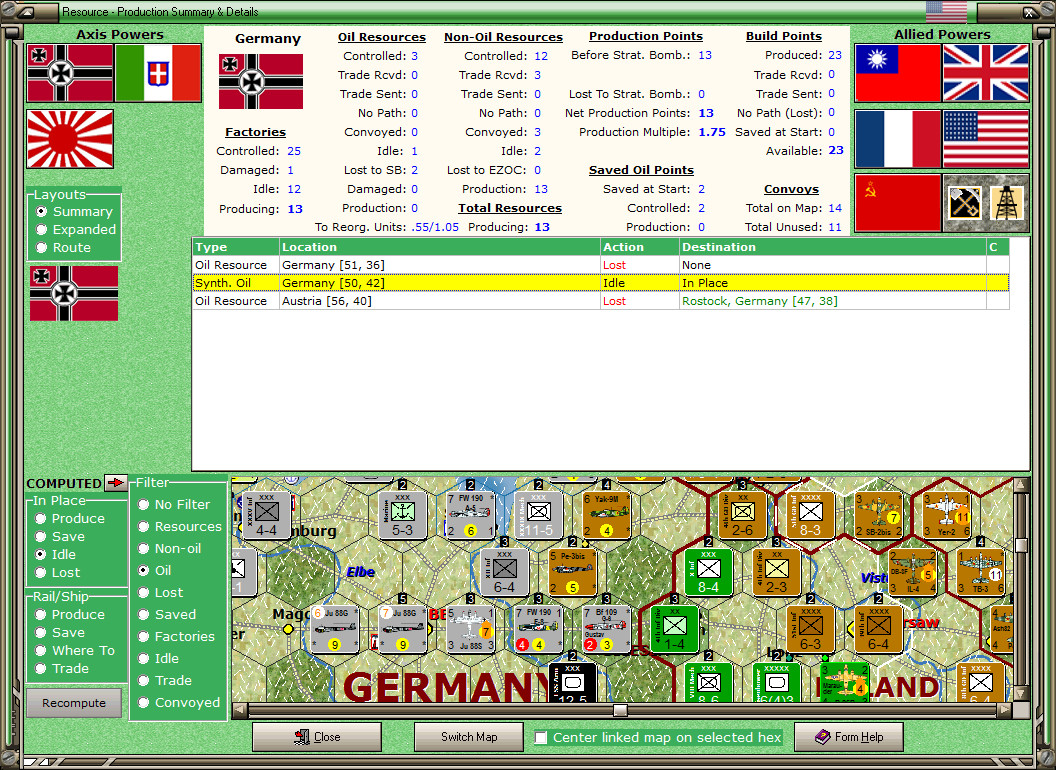The image size is (1056, 770).
Task: Open Form Help
Action: pyautogui.click(x=849, y=736)
